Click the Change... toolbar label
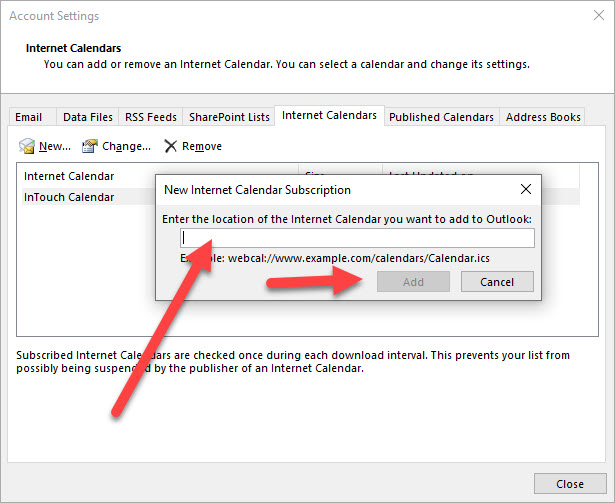Image resolution: width=615 pixels, height=503 pixels. [126, 146]
